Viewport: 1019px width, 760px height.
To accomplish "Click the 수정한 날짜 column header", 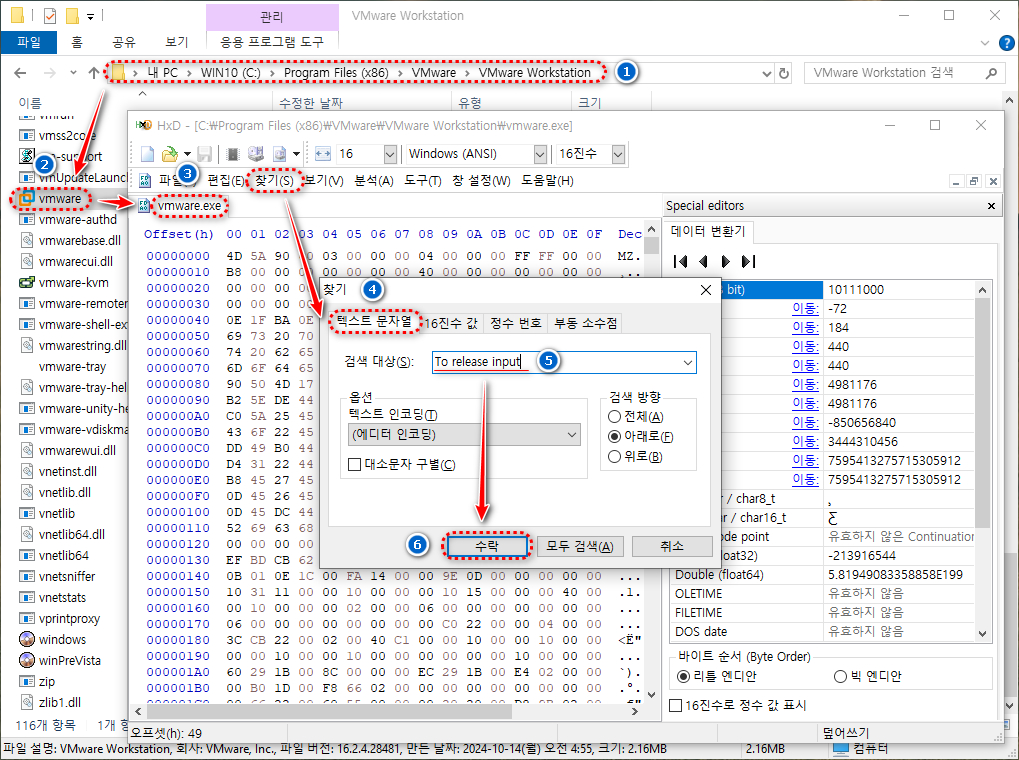I will click(x=311, y=103).
